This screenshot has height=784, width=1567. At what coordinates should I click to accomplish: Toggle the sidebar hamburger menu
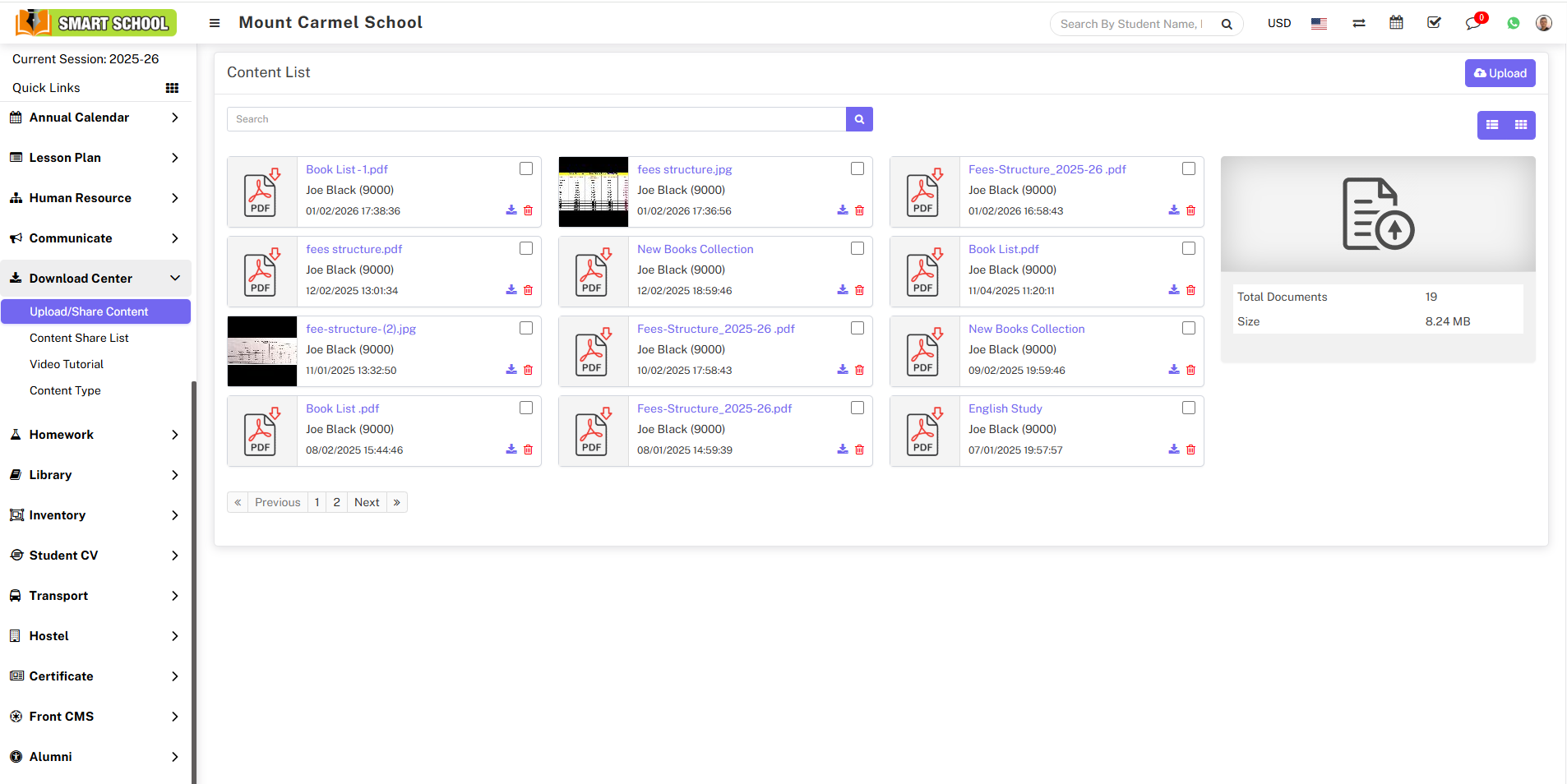(x=215, y=23)
